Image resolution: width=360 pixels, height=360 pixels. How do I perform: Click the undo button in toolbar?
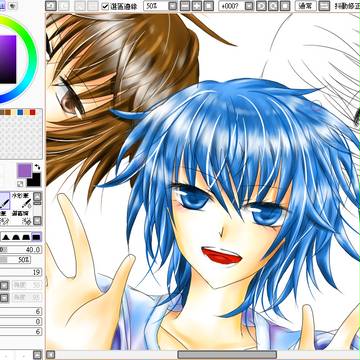coord(51,6)
